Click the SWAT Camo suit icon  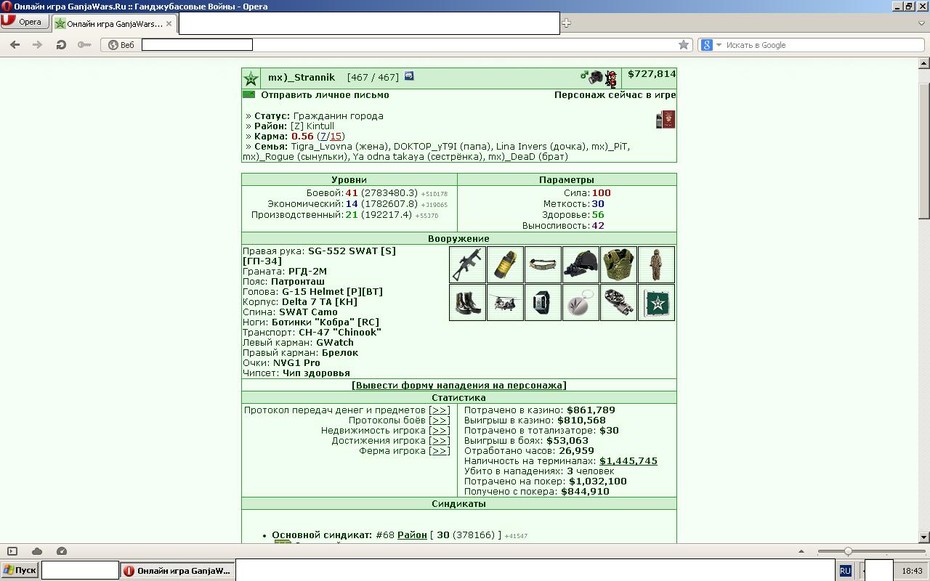click(x=656, y=264)
